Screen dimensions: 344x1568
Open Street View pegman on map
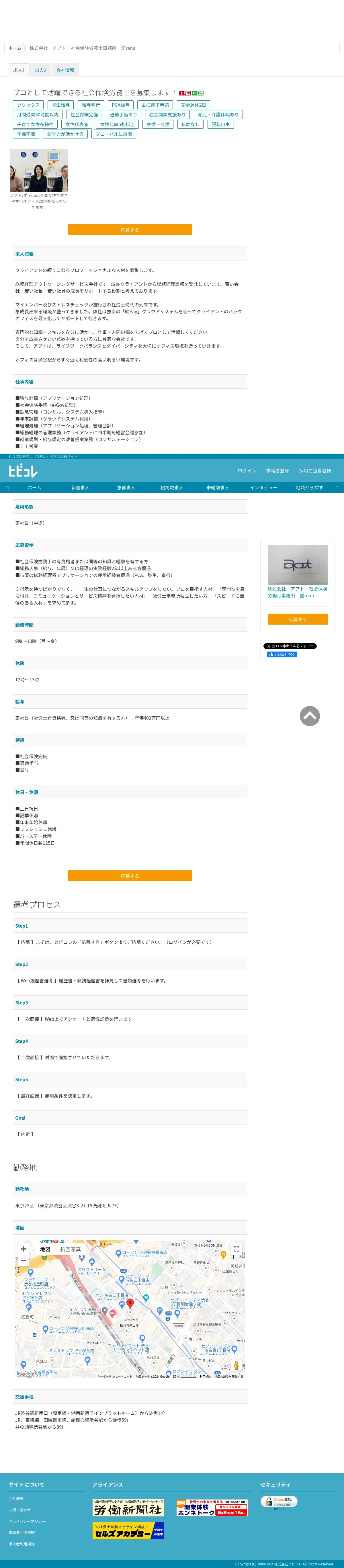236,1365
